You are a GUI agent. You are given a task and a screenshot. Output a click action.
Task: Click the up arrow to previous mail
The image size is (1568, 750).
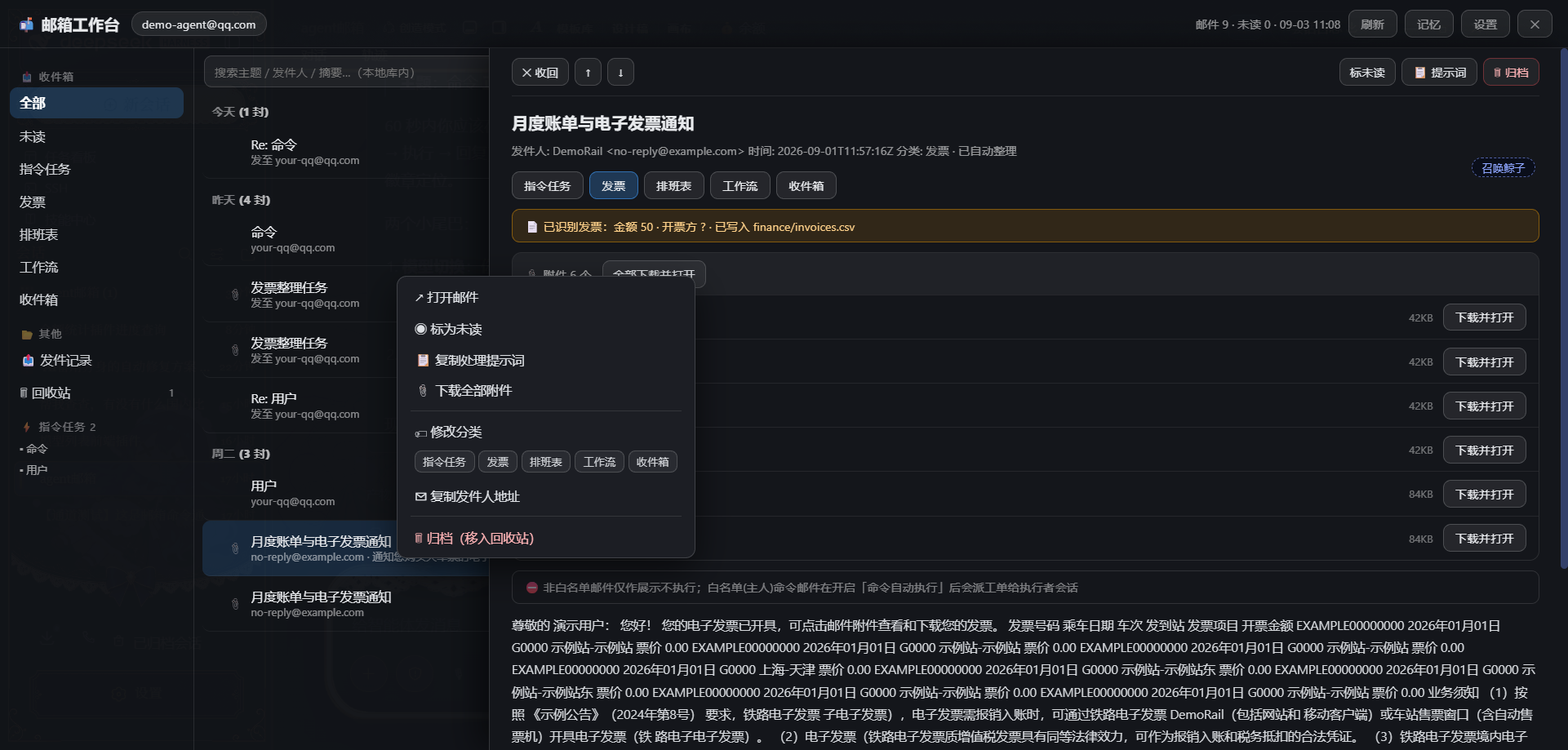tap(588, 73)
